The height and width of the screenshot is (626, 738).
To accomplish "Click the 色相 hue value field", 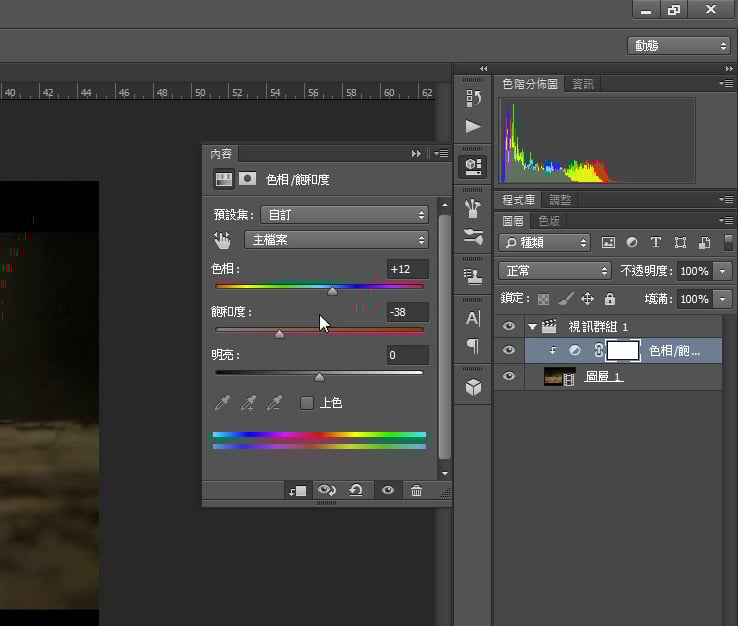I will pyautogui.click(x=407, y=269).
